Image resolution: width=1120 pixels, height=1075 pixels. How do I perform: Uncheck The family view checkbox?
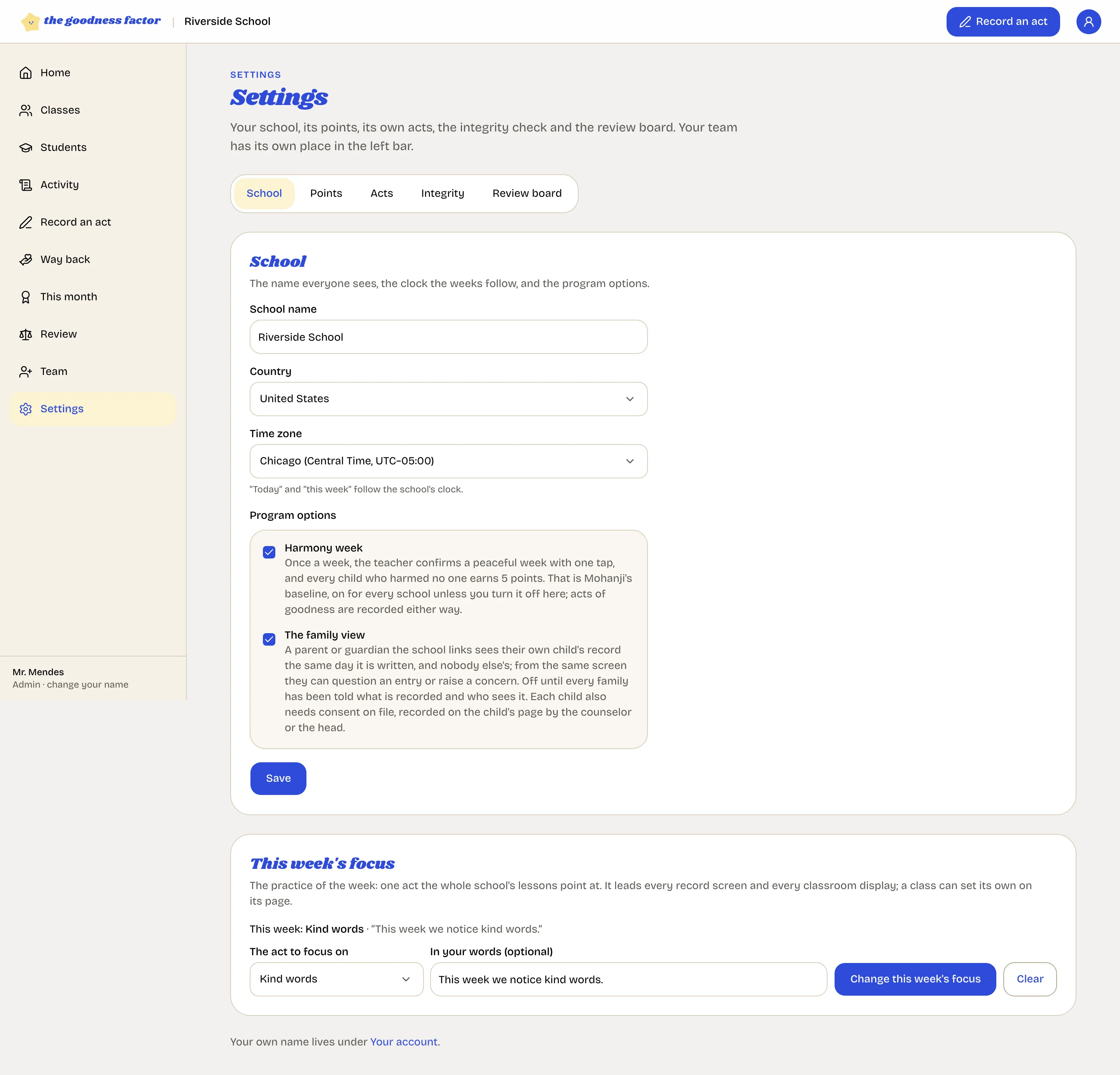coord(269,639)
